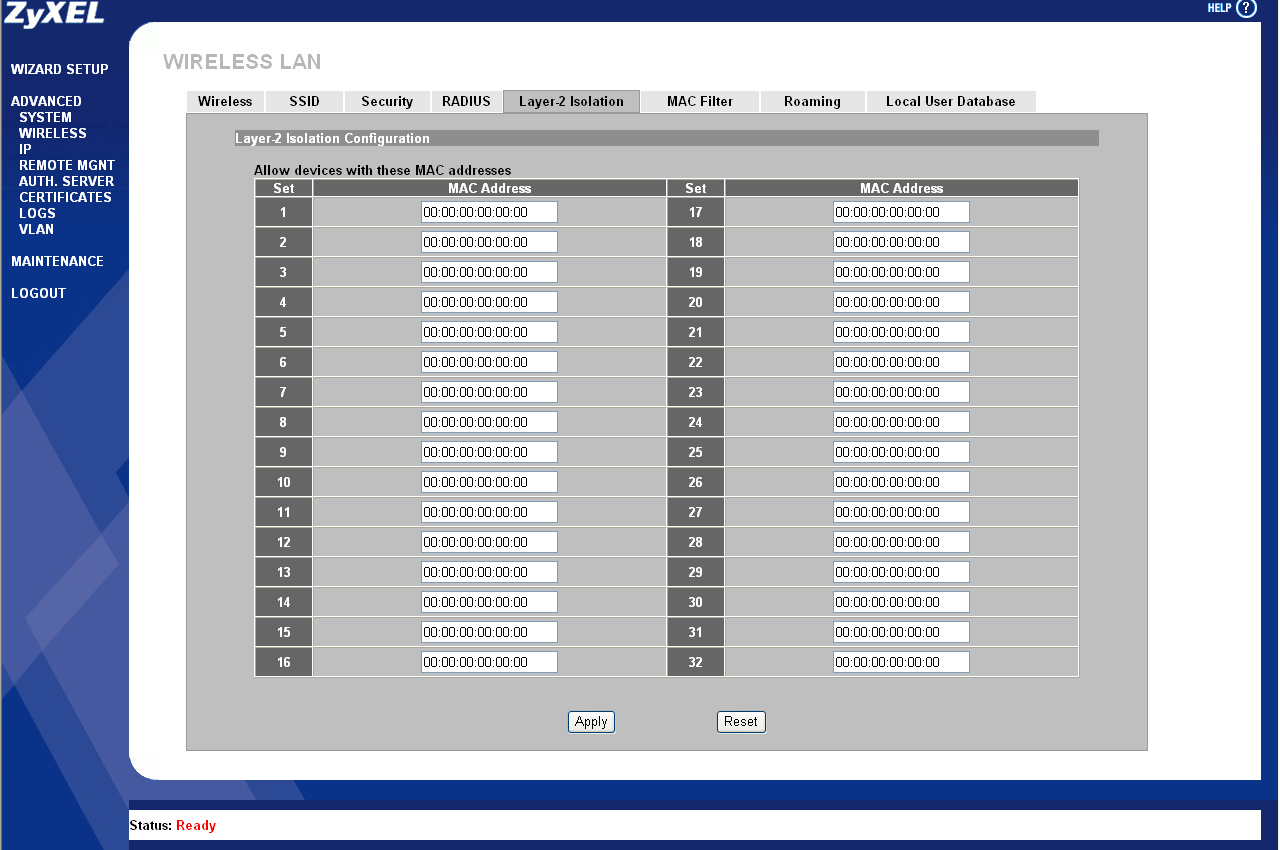
Task: Click LOGOUT in the sidebar
Action: click(38, 293)
